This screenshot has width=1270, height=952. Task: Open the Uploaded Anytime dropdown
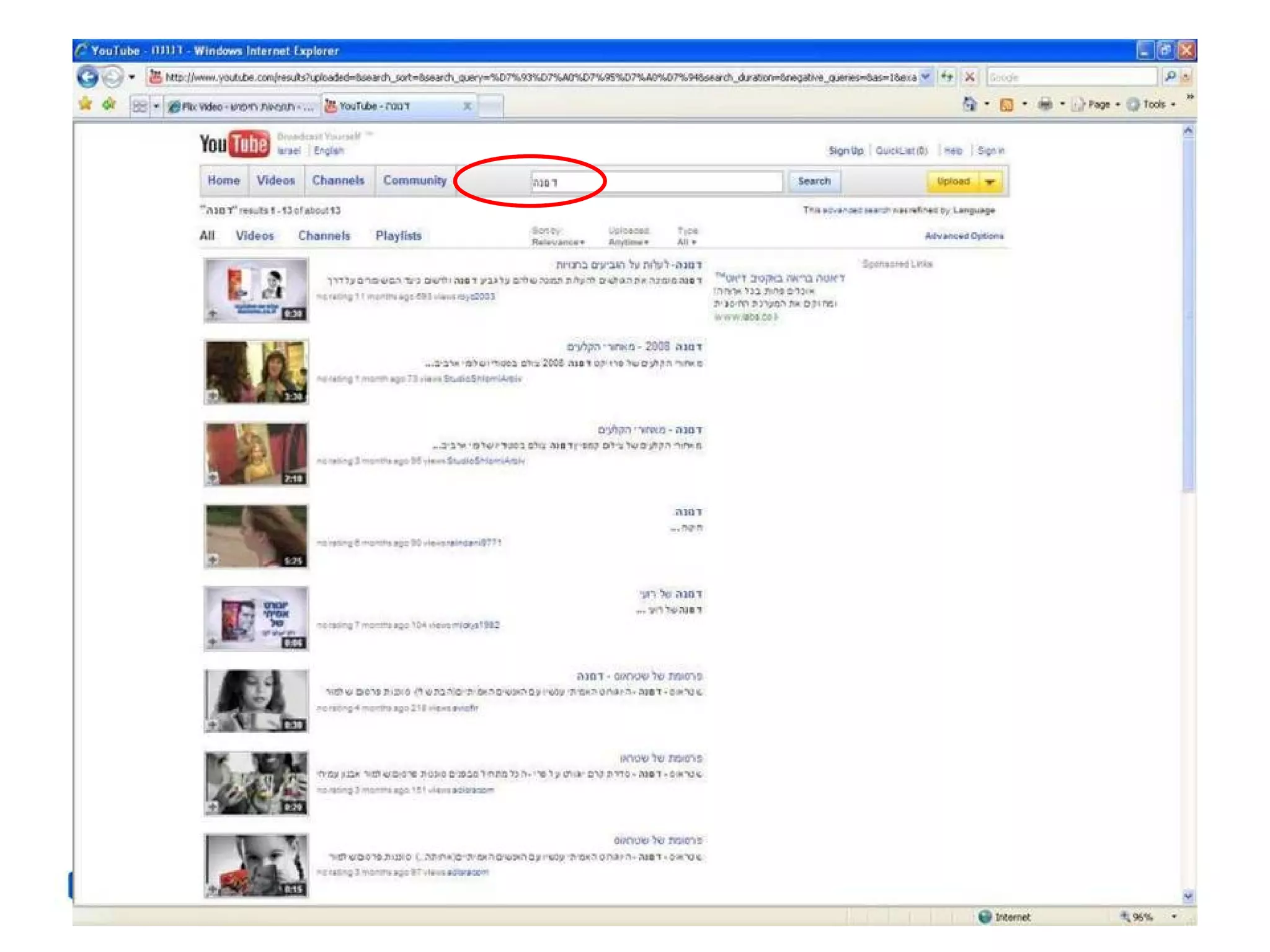coord(628,242)
